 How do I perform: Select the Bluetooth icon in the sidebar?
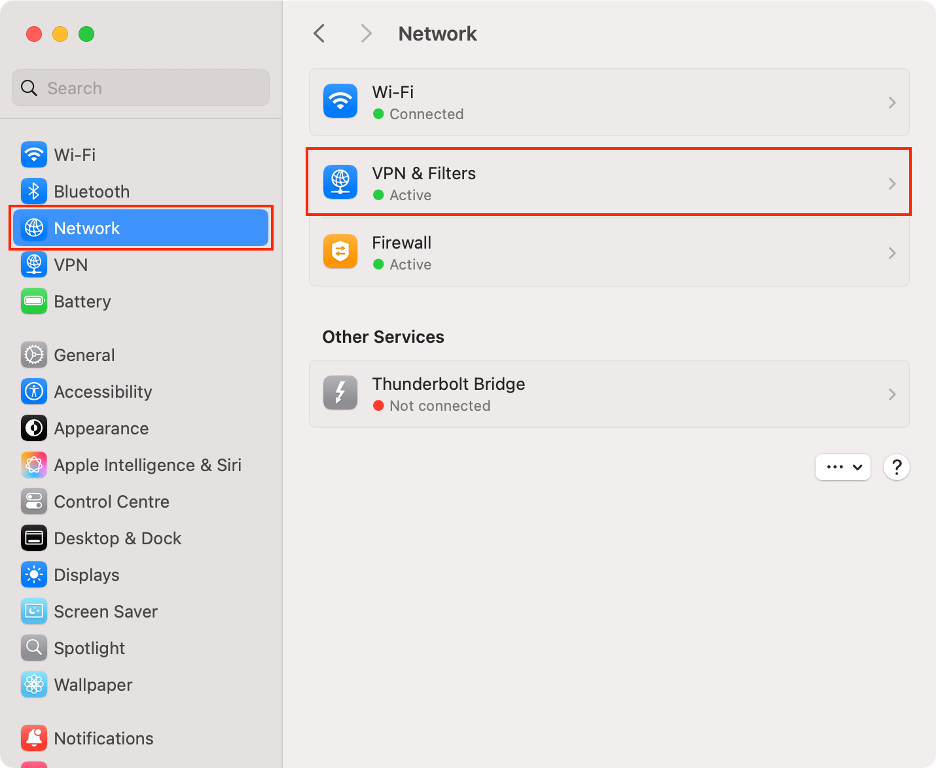[x=33, y=191]
